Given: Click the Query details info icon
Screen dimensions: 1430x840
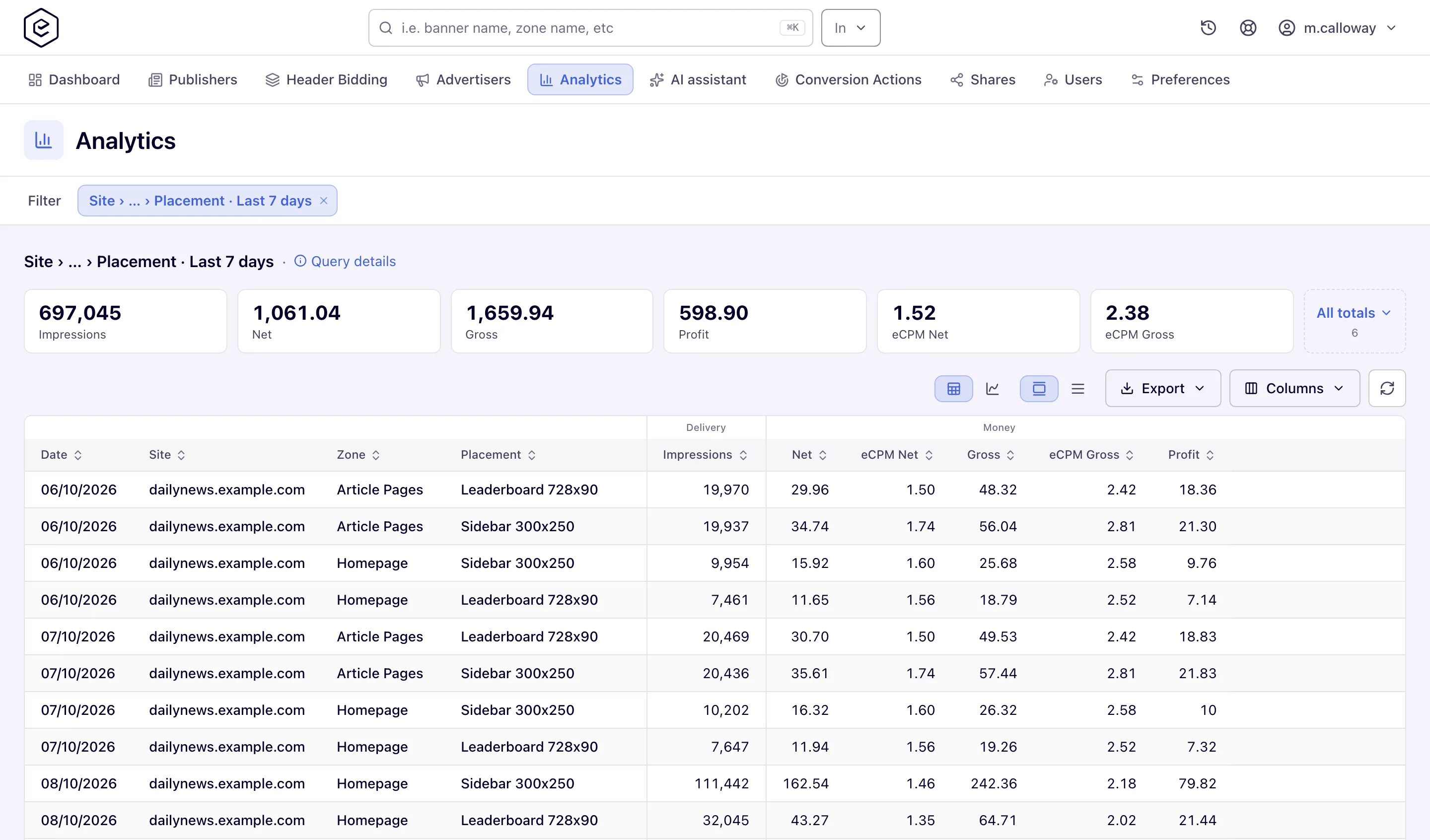Looking at the screenshot, I should [x=300, y=261].
